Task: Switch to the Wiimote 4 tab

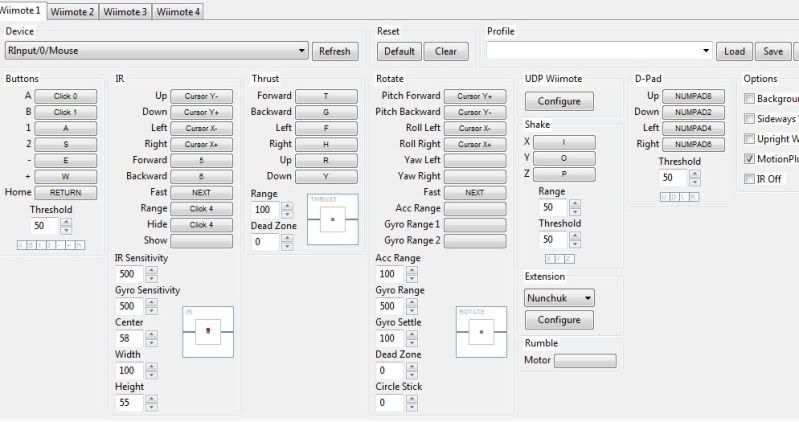Action: click(178, 12)
